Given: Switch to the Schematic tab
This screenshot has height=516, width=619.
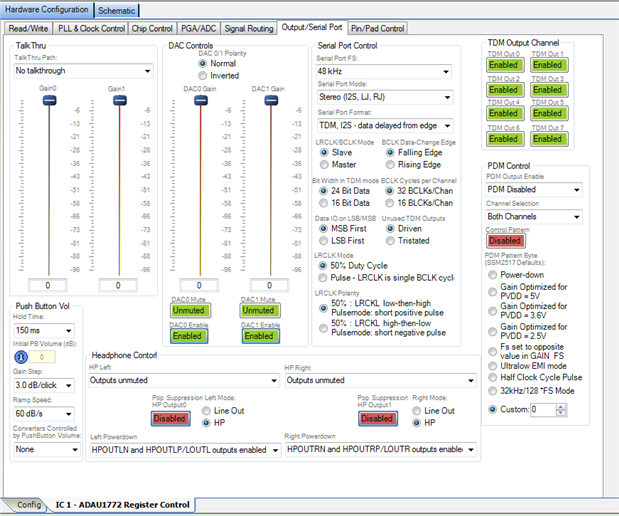Looking at the screenshot, I should click(x=116, y=11).
